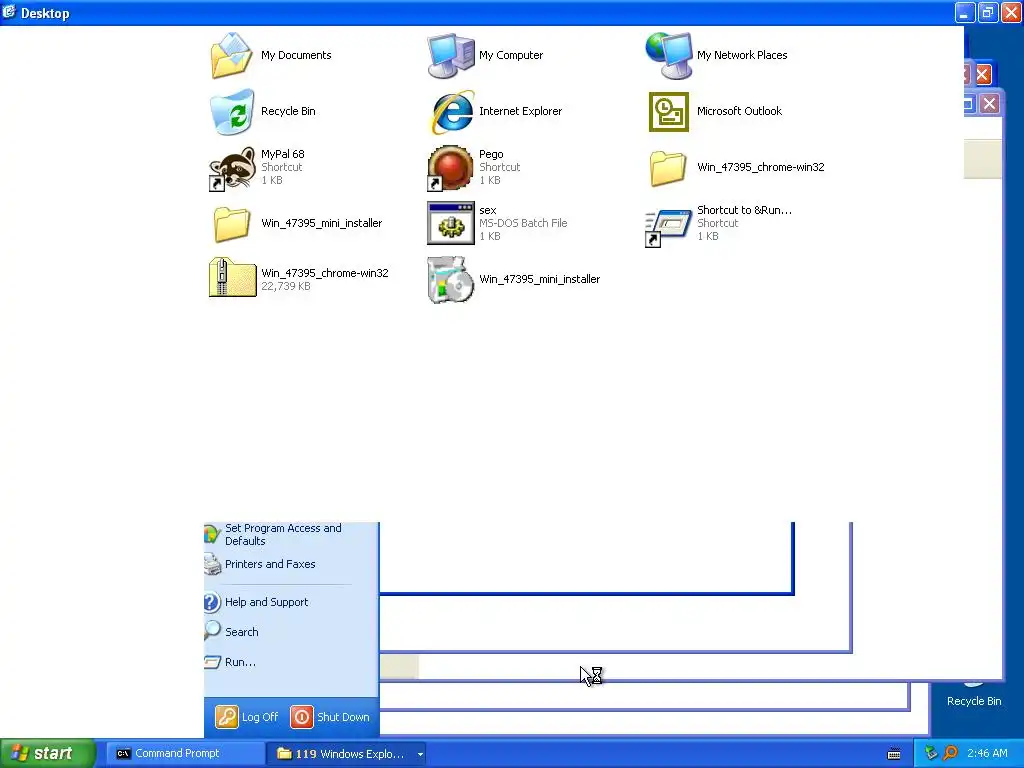Screen dimensions: 1024x768
Task: Click the 'My Documents' label text
Action: pos(296,56)
